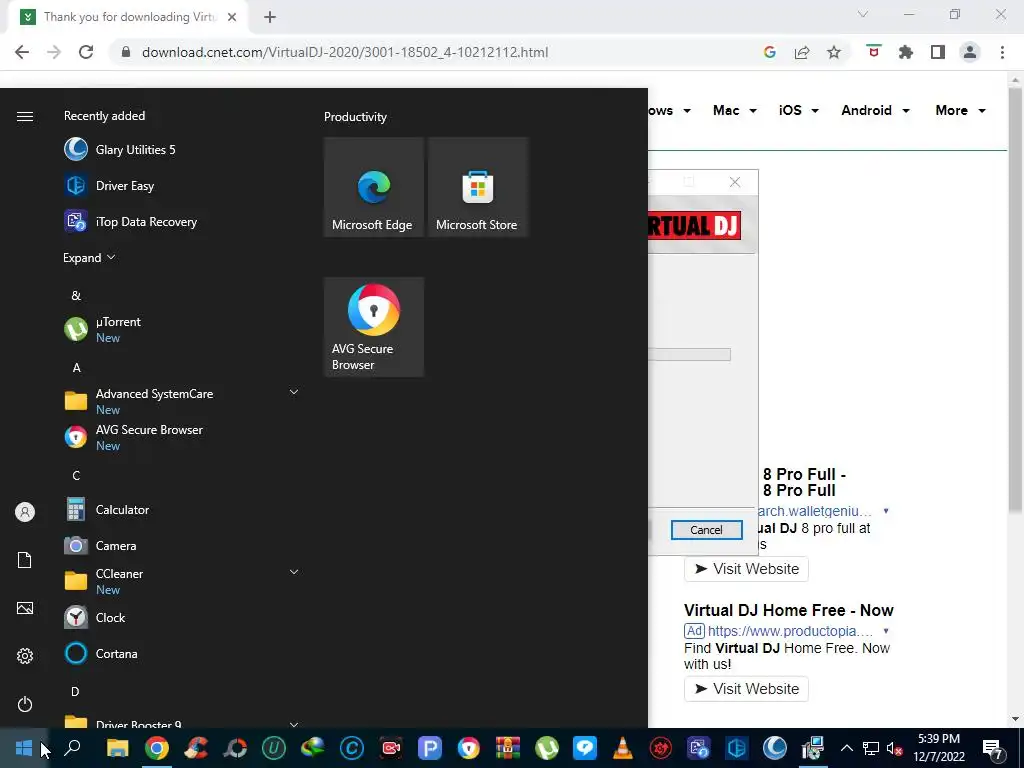Share this page from the address bar
1024x768 pixels.
point(802,52)
